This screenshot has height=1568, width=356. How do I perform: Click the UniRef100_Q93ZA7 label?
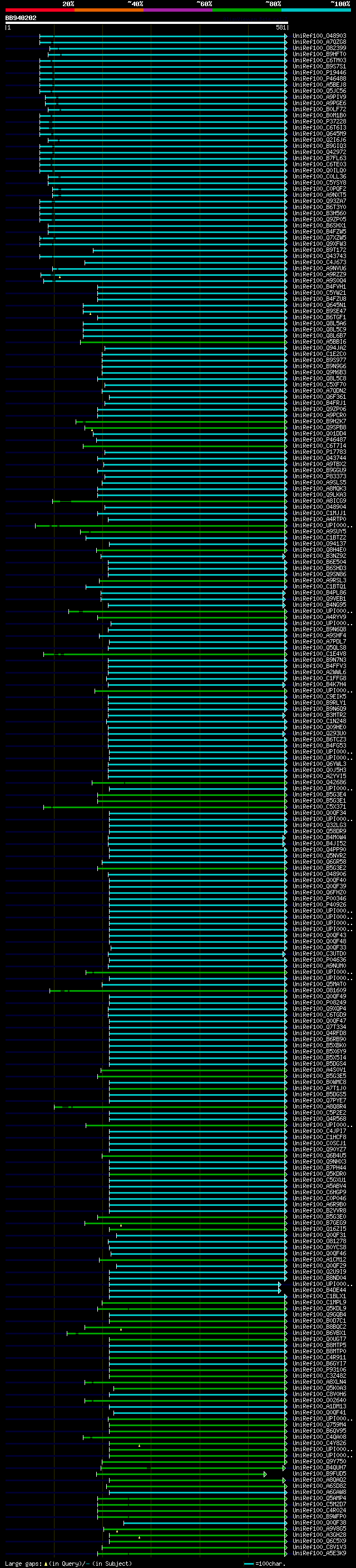(x=319, y=201)
